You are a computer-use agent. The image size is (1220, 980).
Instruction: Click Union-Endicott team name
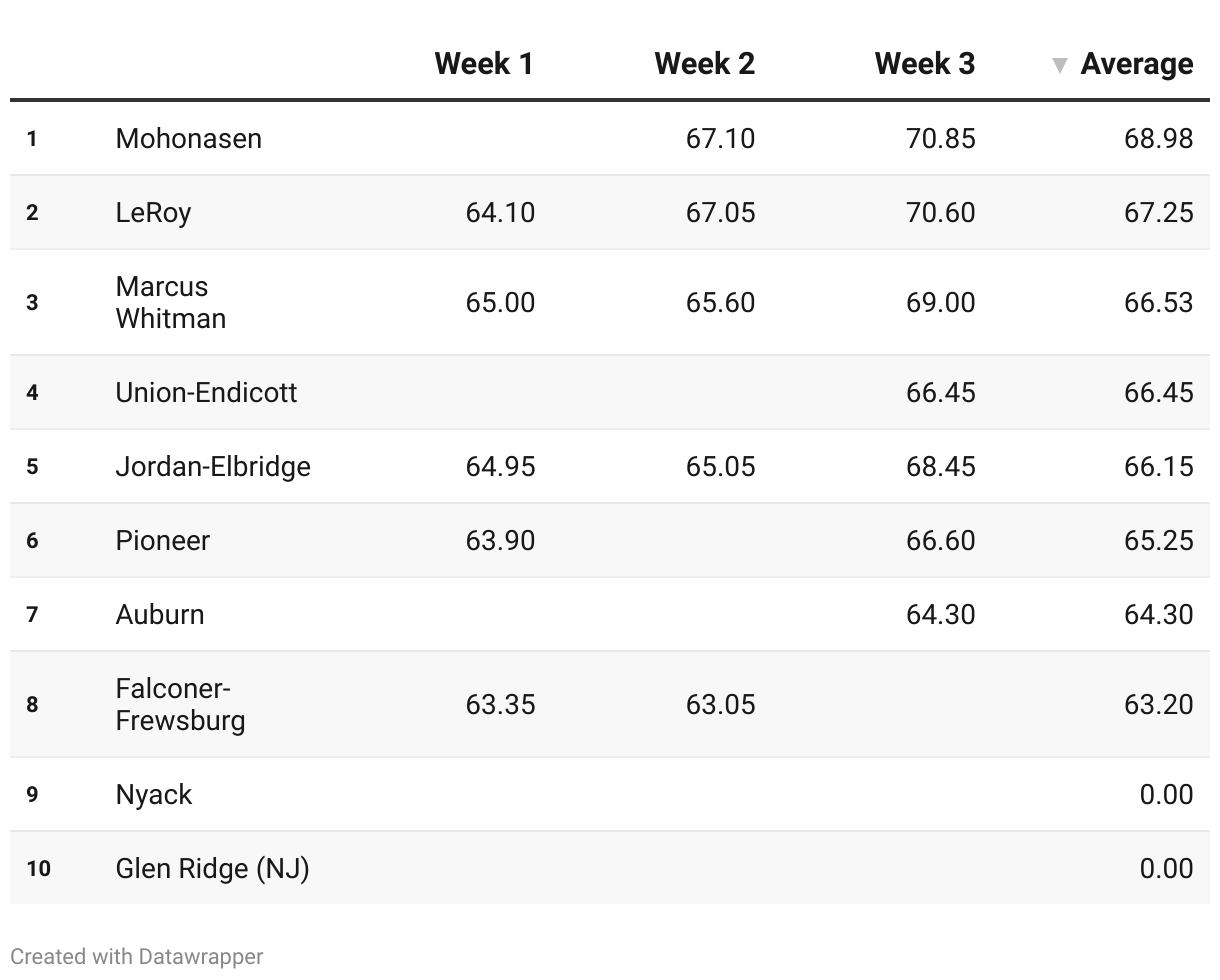coord(206,392)
